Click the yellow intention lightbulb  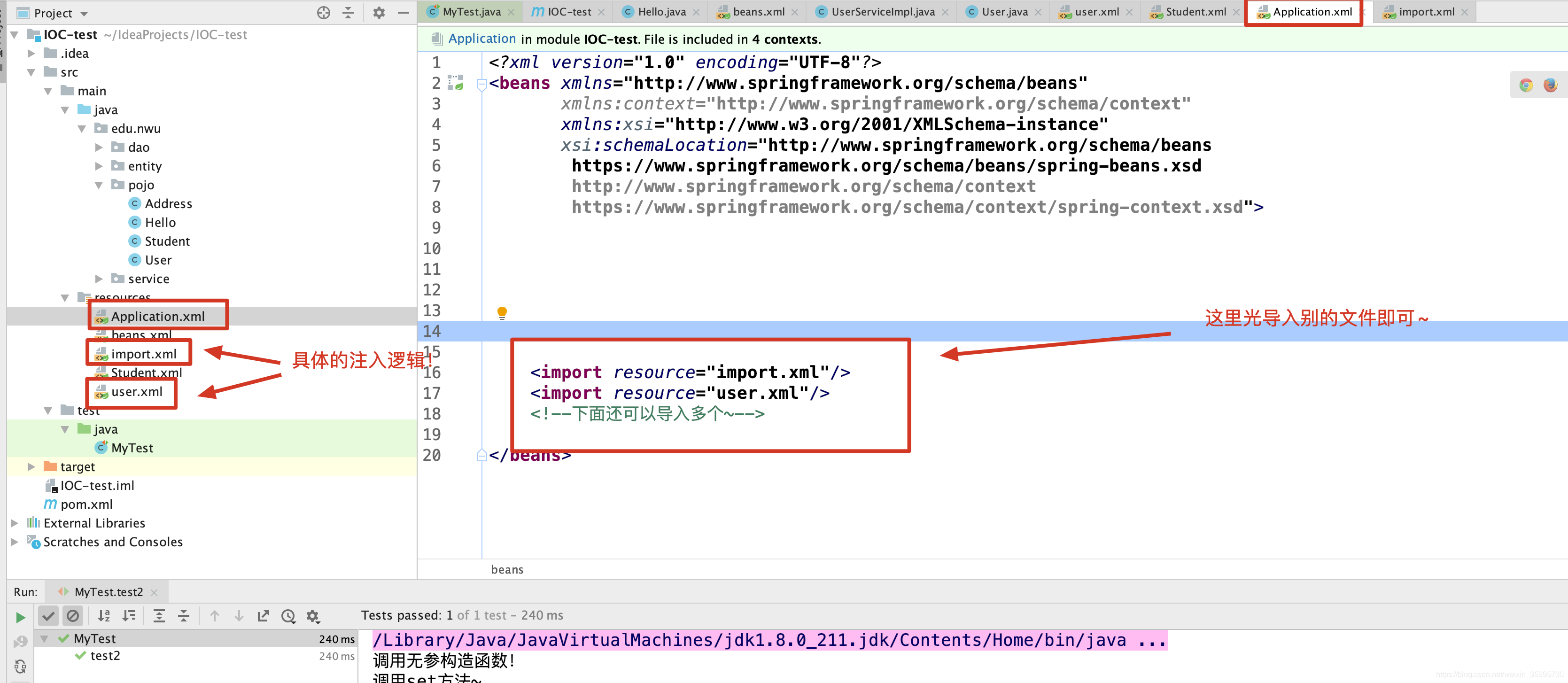[x=502, y=313]
